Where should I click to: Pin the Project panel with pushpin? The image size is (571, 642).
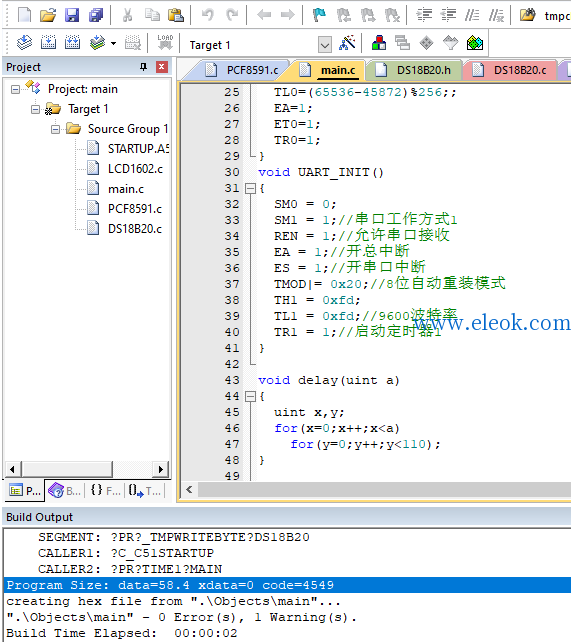143,67
